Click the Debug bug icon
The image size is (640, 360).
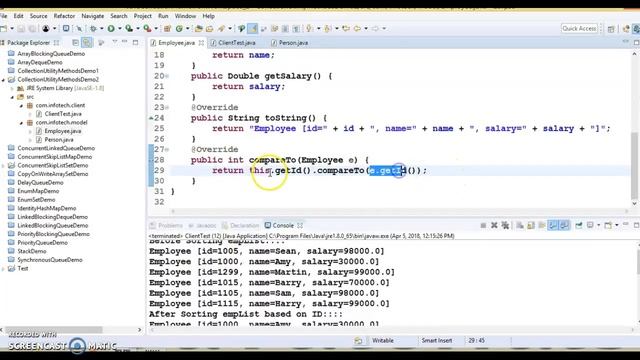coord(93,29)
